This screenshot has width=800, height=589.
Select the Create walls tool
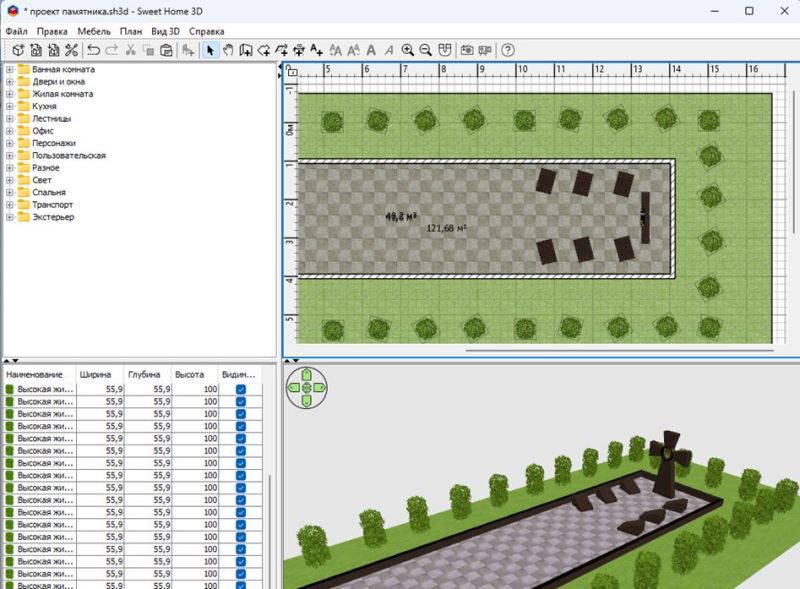tap(245, 50)
